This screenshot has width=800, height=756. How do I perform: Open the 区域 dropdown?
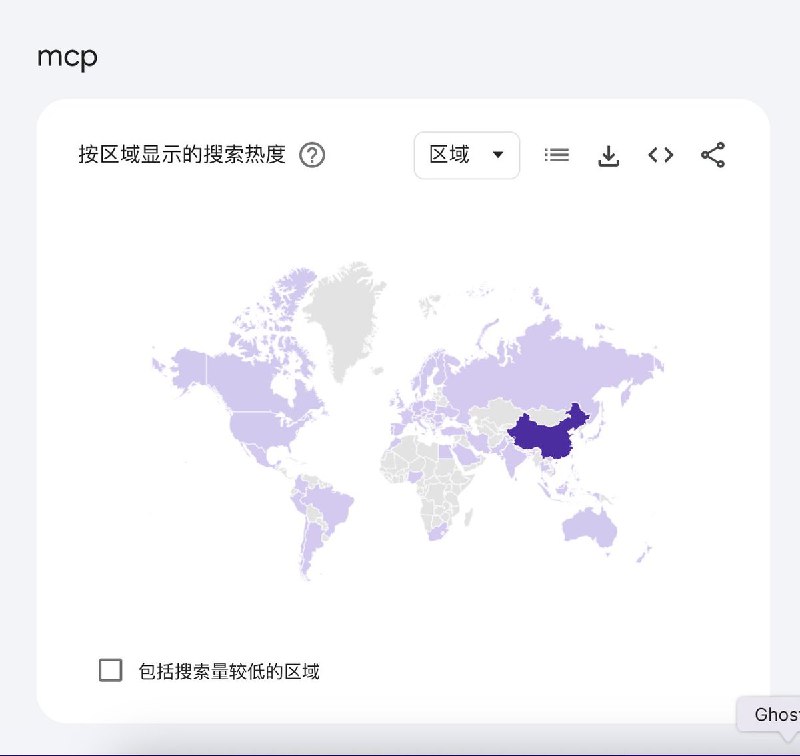click(467, 155)
